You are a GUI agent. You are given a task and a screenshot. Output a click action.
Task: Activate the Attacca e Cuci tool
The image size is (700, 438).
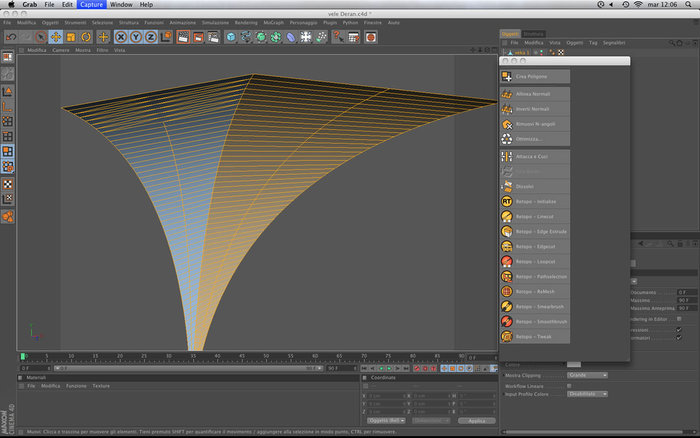tap(535, 157)
